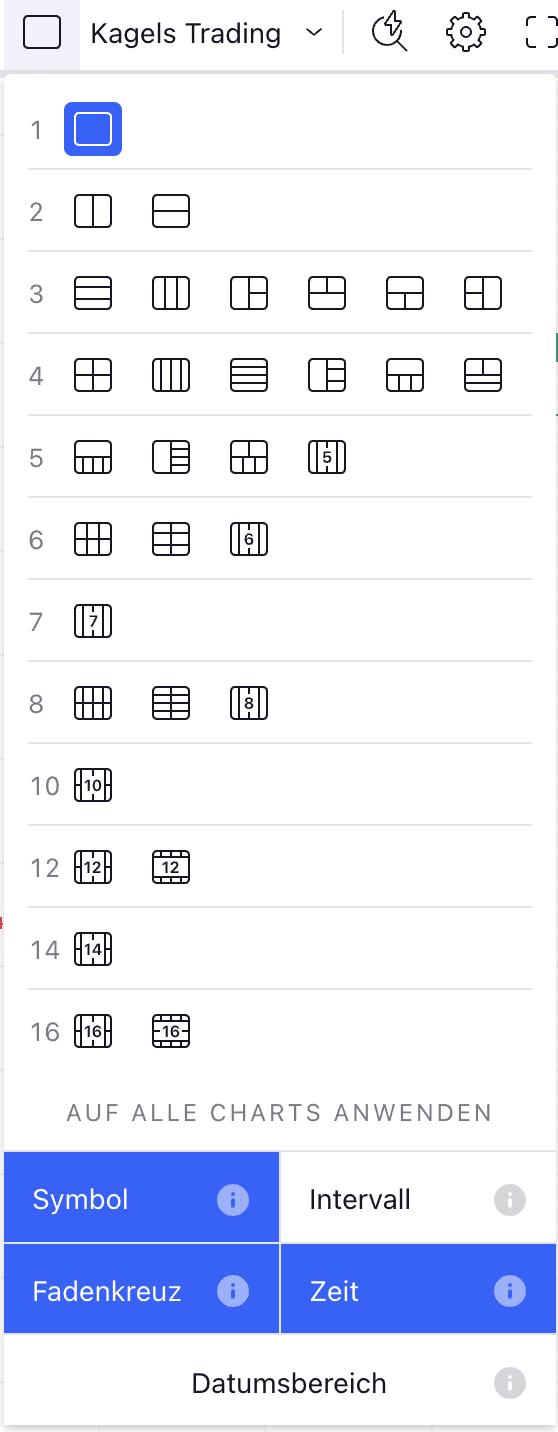Pick the 5-chart layout icon labeled 5

coord(327,457)
